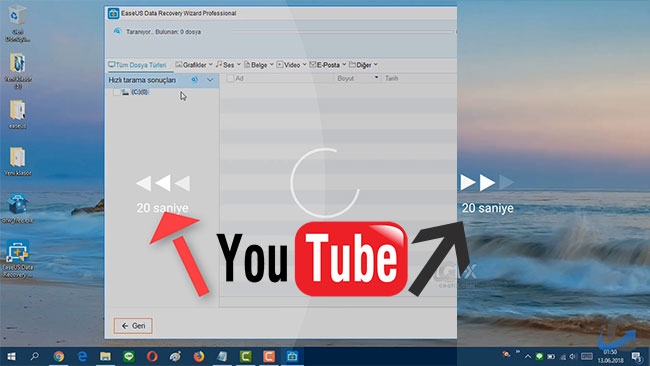
Task: Click the scanning magnifier icon beside Taranıyor
Action: pos(117,32)
